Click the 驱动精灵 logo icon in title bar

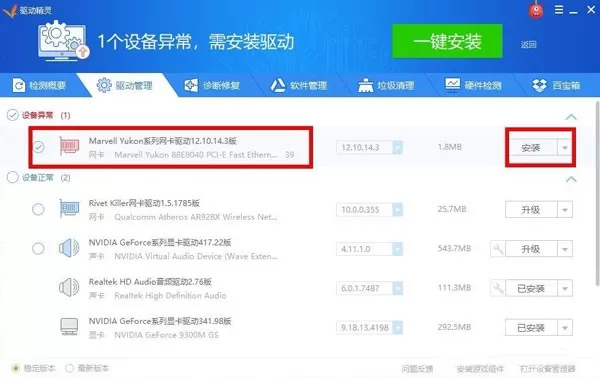[x=10, y=10]
